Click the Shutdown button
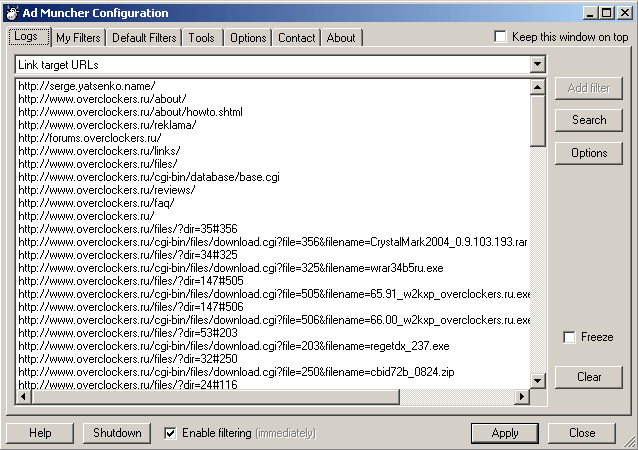This screenshot has width=638, height=450. point(117,433)
